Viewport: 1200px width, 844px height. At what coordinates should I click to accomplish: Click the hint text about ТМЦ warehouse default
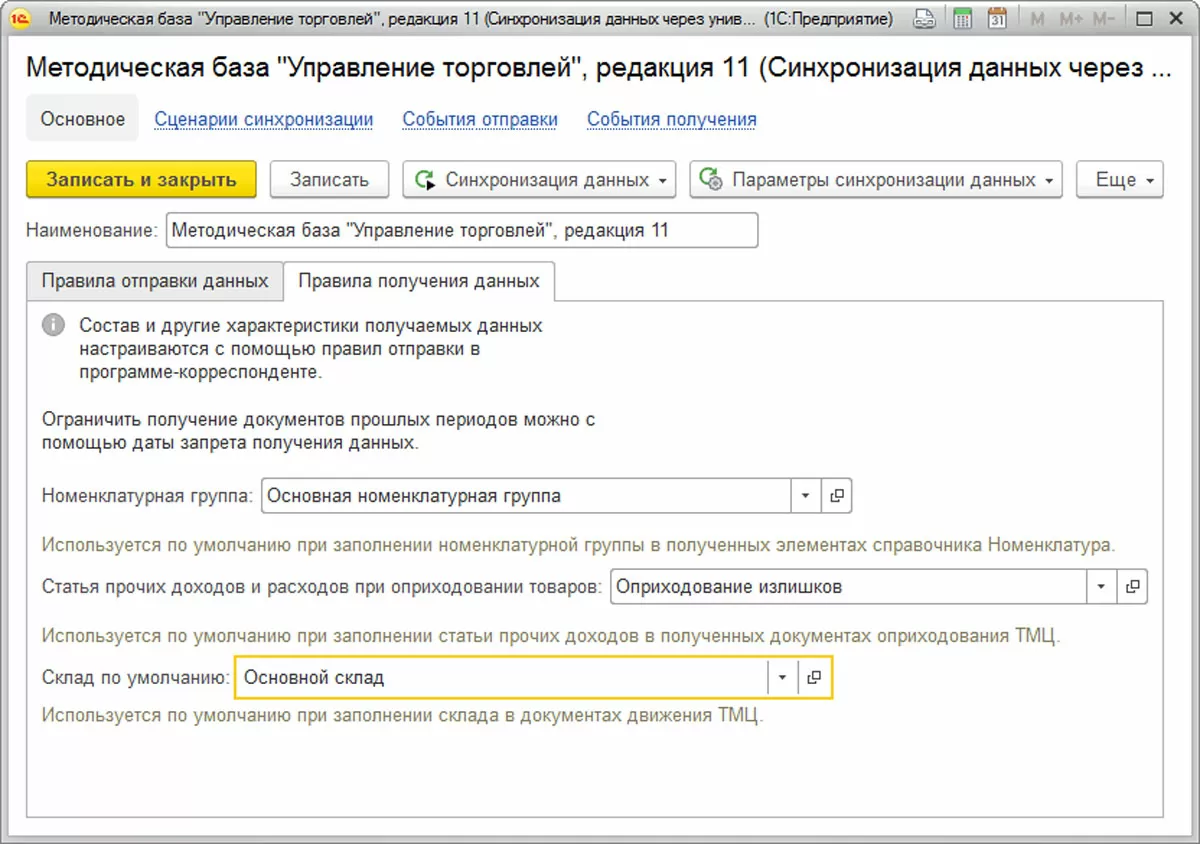pos(402,715)
